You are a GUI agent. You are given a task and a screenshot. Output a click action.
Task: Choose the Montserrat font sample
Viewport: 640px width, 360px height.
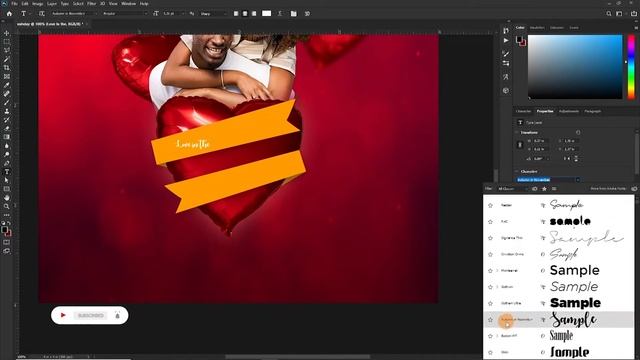575,270
